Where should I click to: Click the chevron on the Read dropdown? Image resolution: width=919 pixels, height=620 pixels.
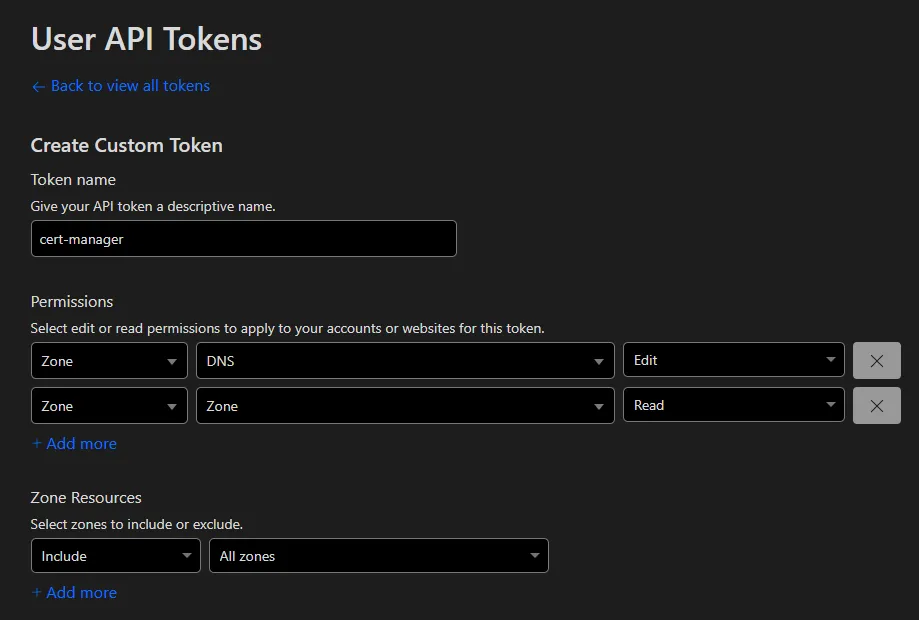830,405
